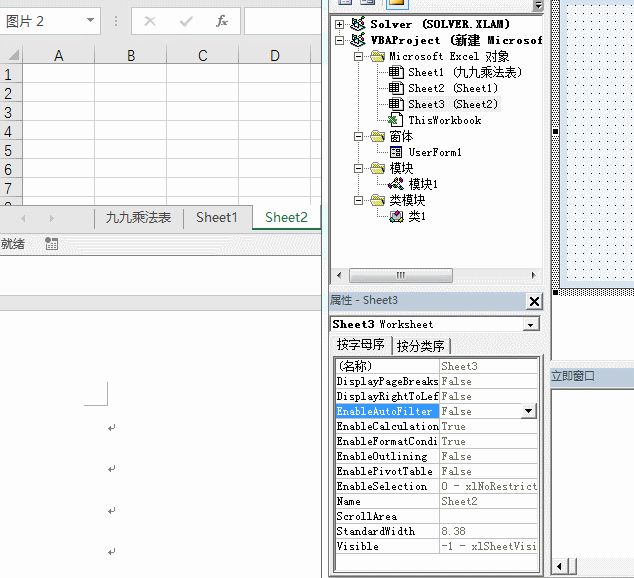Select UserForm1 in project tree
The image size is (634, 578).
click(x=435, y=152)
